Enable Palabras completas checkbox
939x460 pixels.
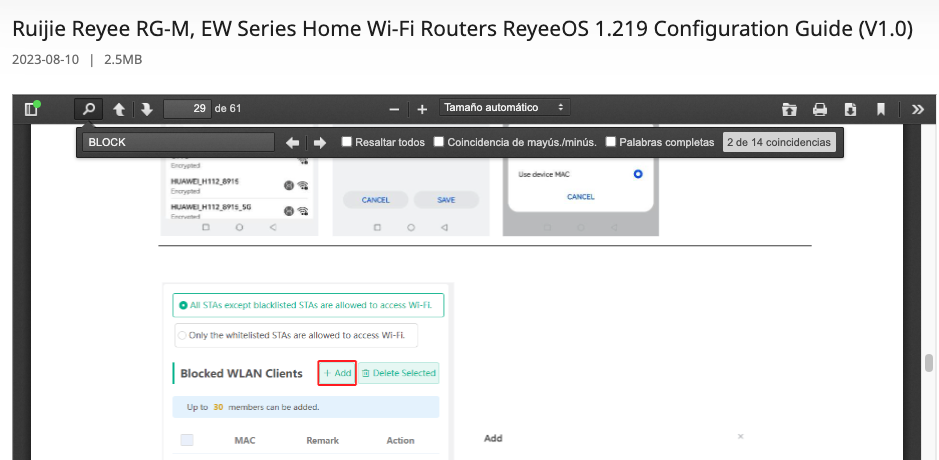click(610, 142)
